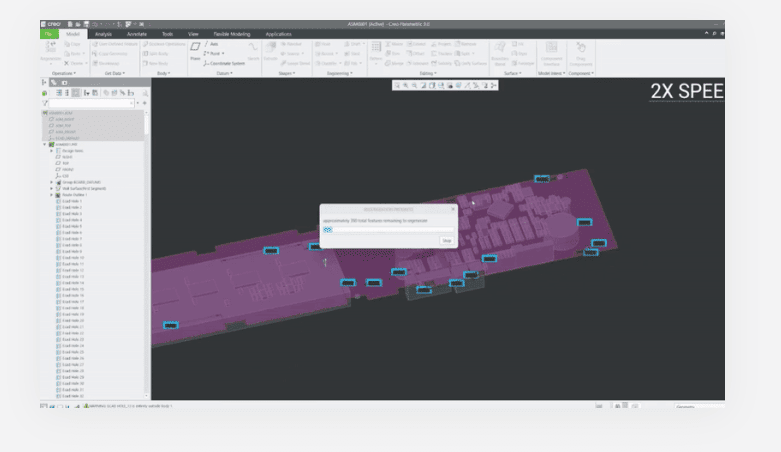781x452 pixels.
Task: Click the Axis datum tool
Action: click(211, 44)
